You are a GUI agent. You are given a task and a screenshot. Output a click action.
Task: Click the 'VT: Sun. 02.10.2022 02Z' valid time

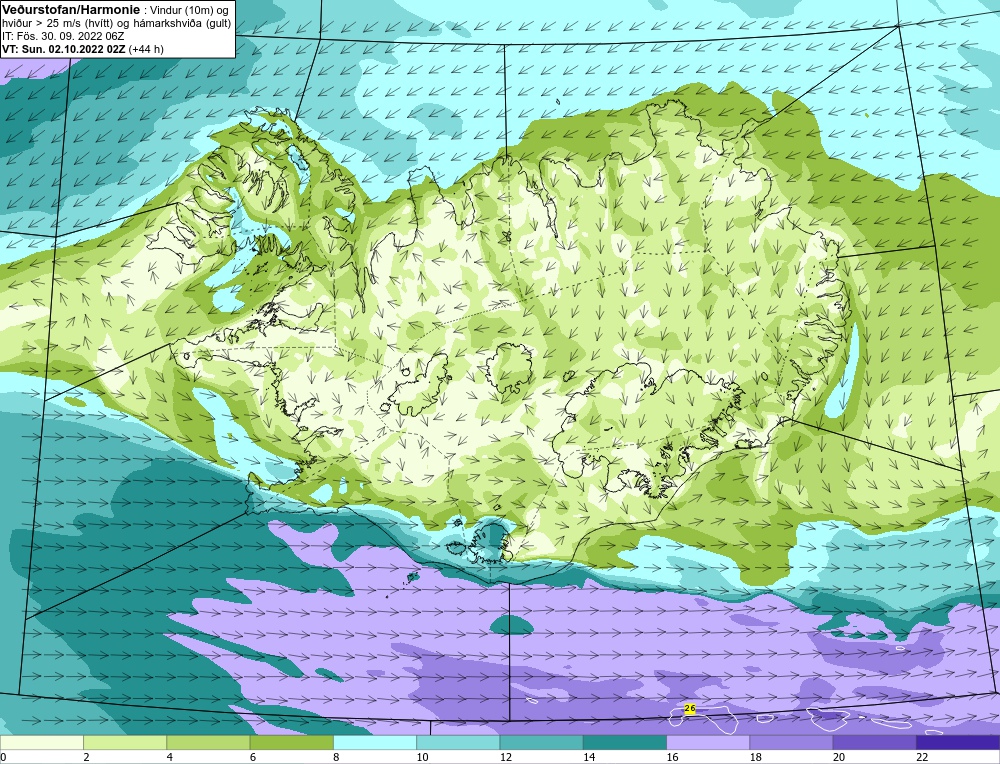(64, 49)
